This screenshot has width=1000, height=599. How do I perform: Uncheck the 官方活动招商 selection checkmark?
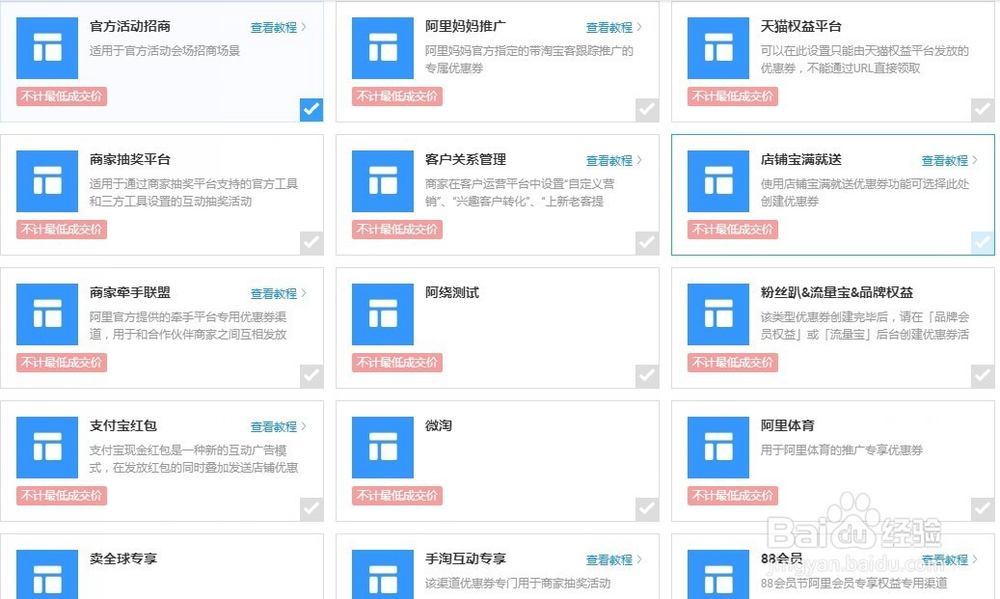point(311,110)
